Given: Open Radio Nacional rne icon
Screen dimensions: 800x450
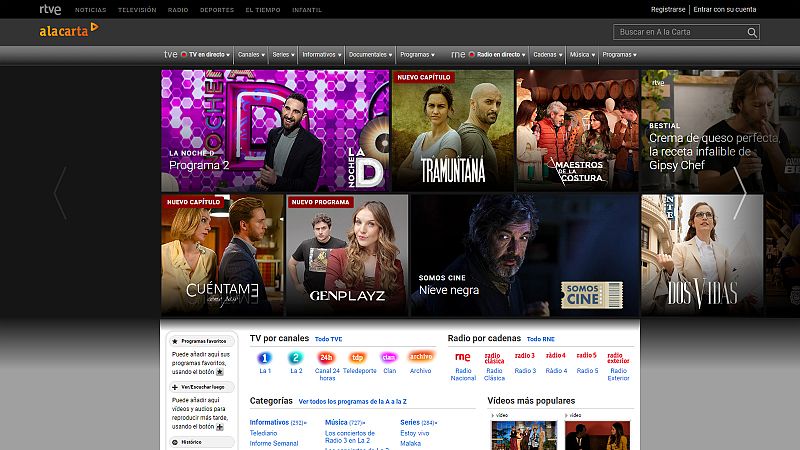Looking at the screenshot, I should point(463,357).
